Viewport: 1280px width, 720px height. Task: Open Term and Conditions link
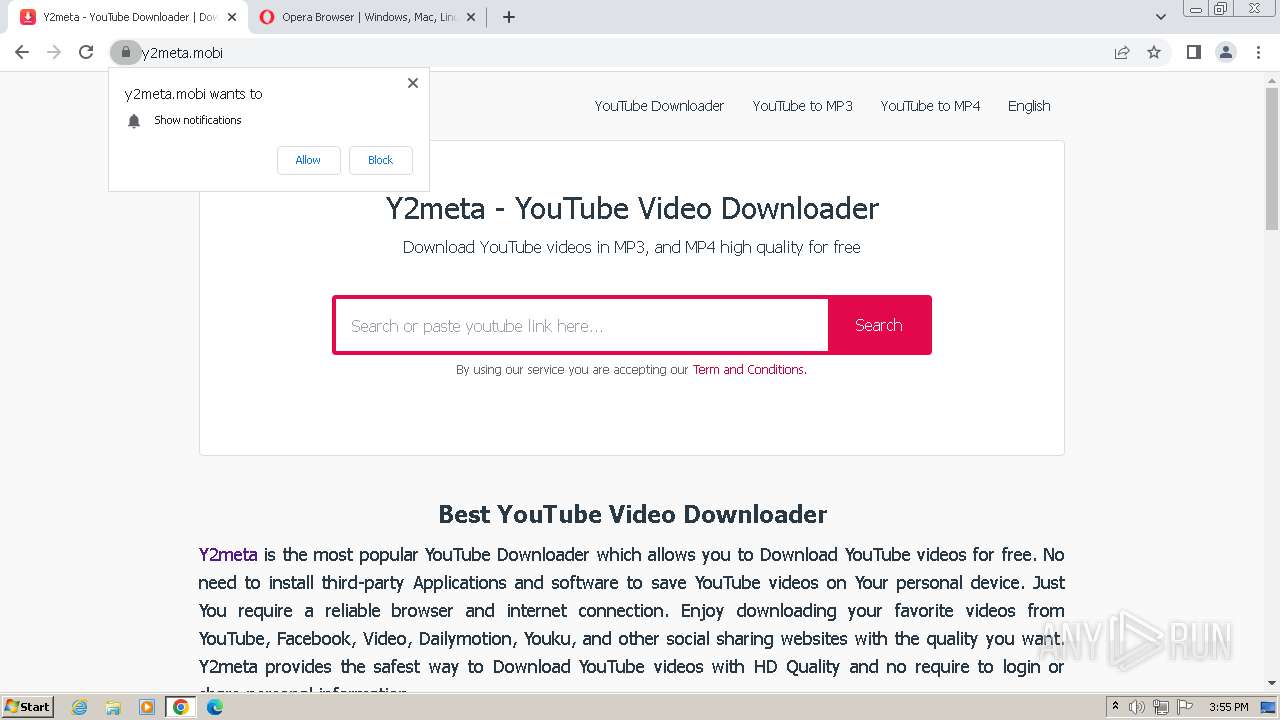pyautogui.click(x=749, y=369)
